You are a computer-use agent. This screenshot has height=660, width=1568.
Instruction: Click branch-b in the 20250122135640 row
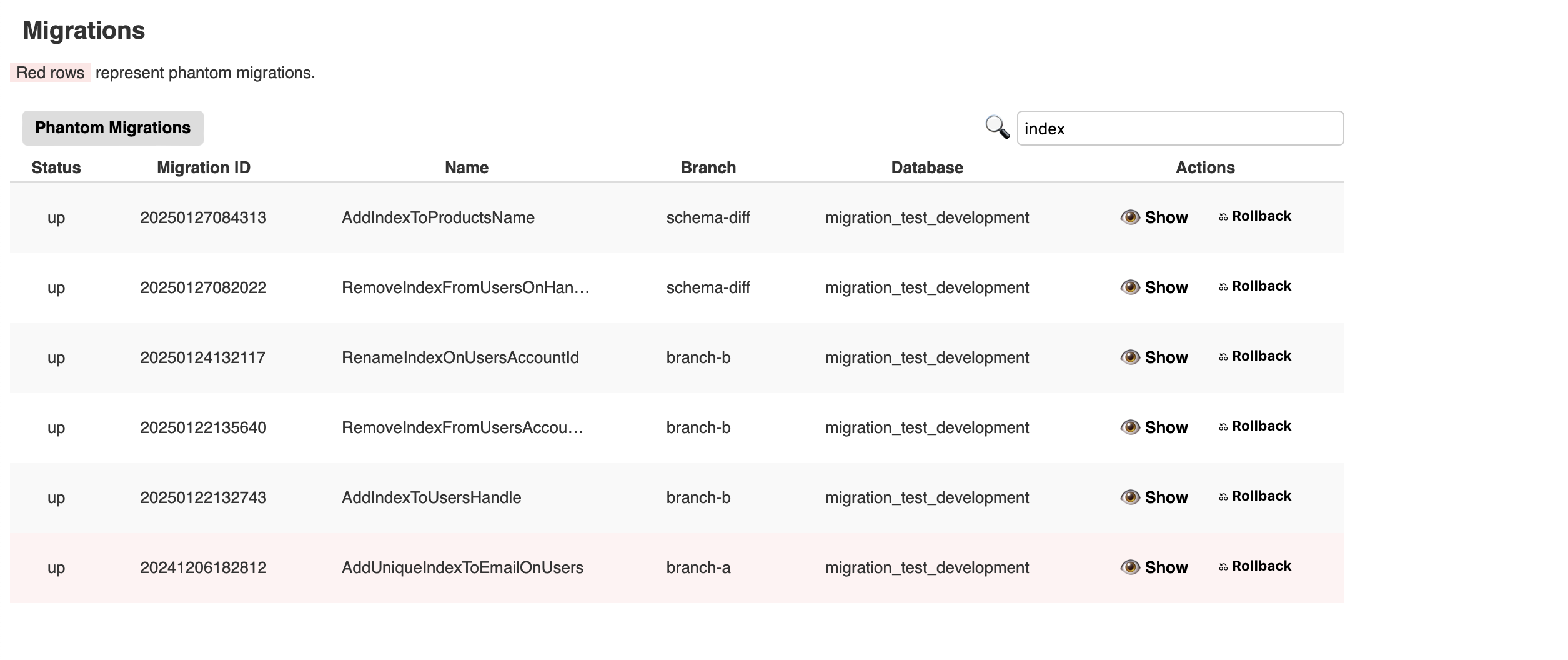click(698, 427)
